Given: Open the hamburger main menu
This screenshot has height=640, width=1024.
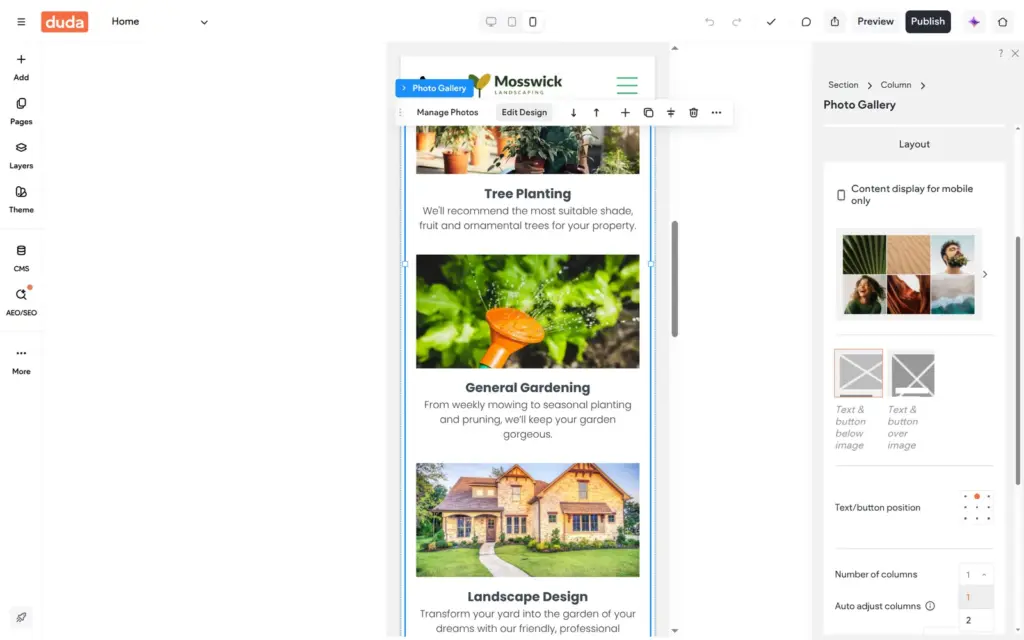Looking at the screenshot, I should pyautogui.click(x=21, y=22).
